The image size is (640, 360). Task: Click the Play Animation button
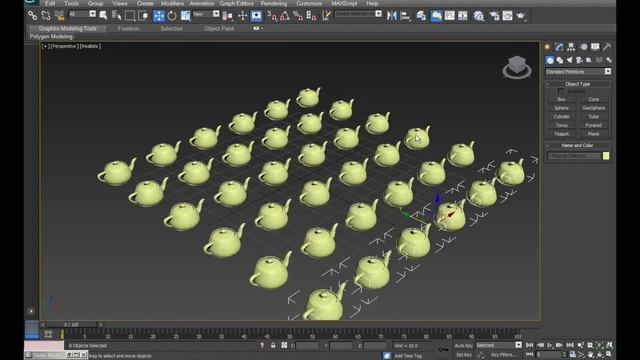click(549, 345)
